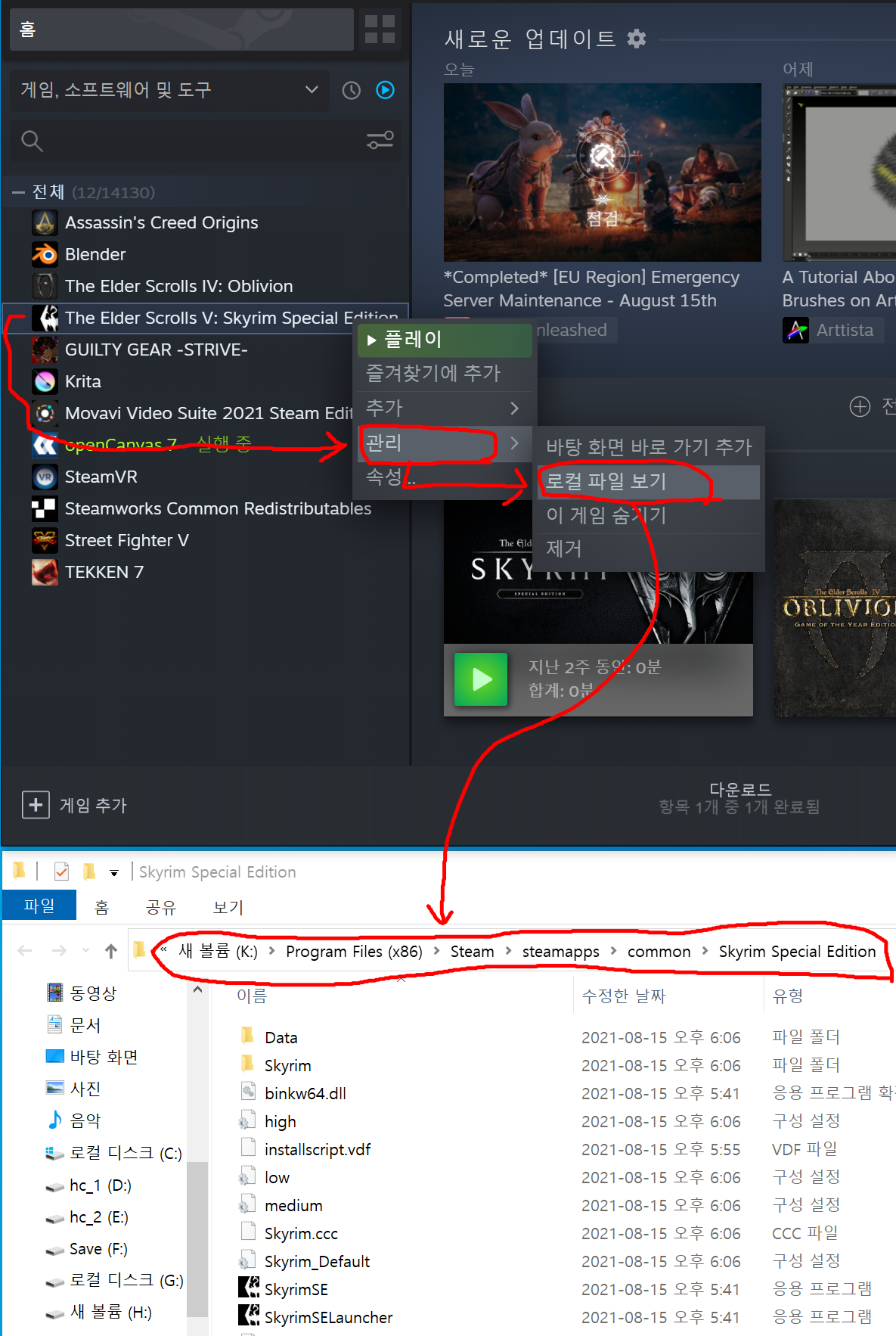This screenshot has width=896, height=1336.
Task: Open EU Region maintenance news thumbnail
Action: [603, 172]
